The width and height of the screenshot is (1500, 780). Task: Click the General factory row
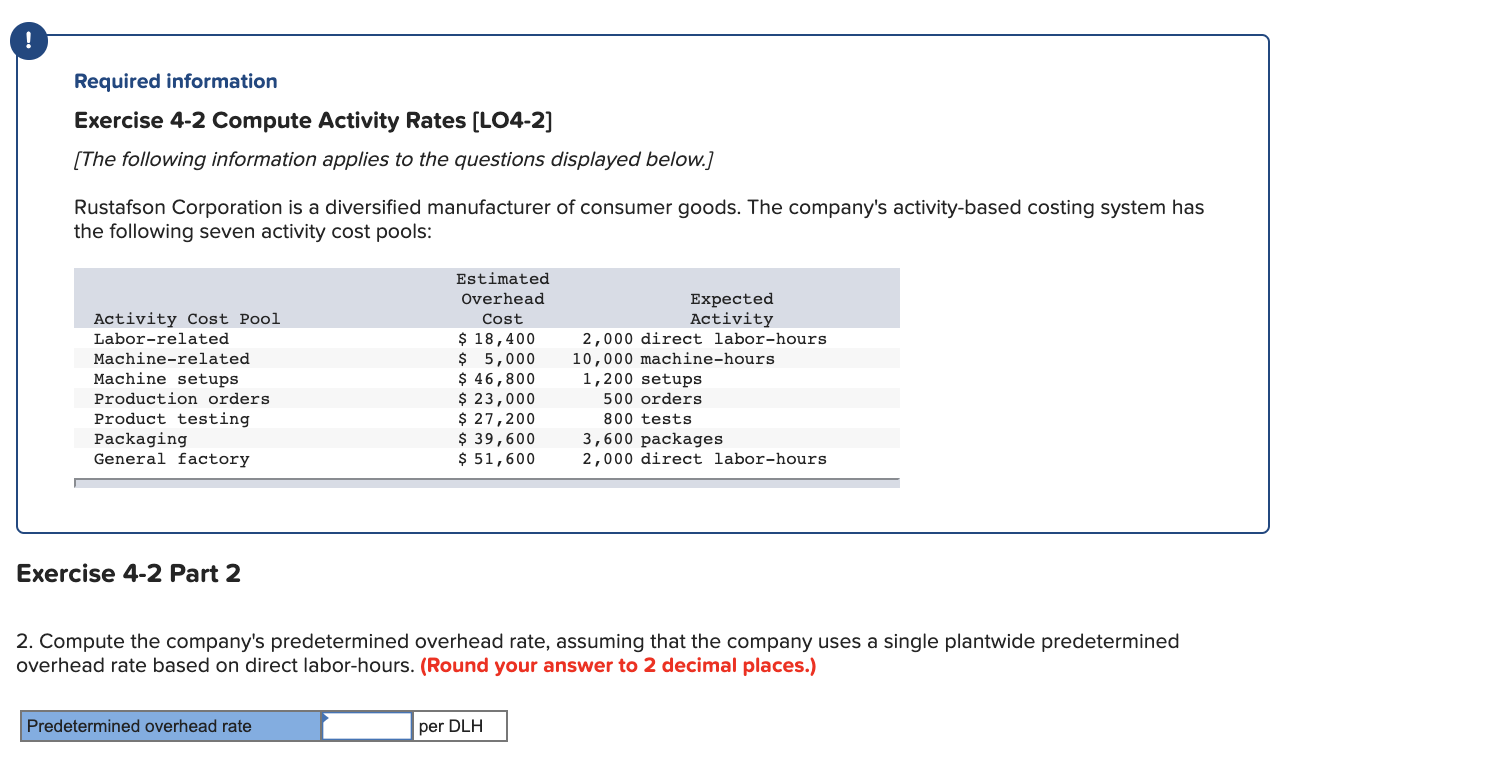[x=171, y=458]
